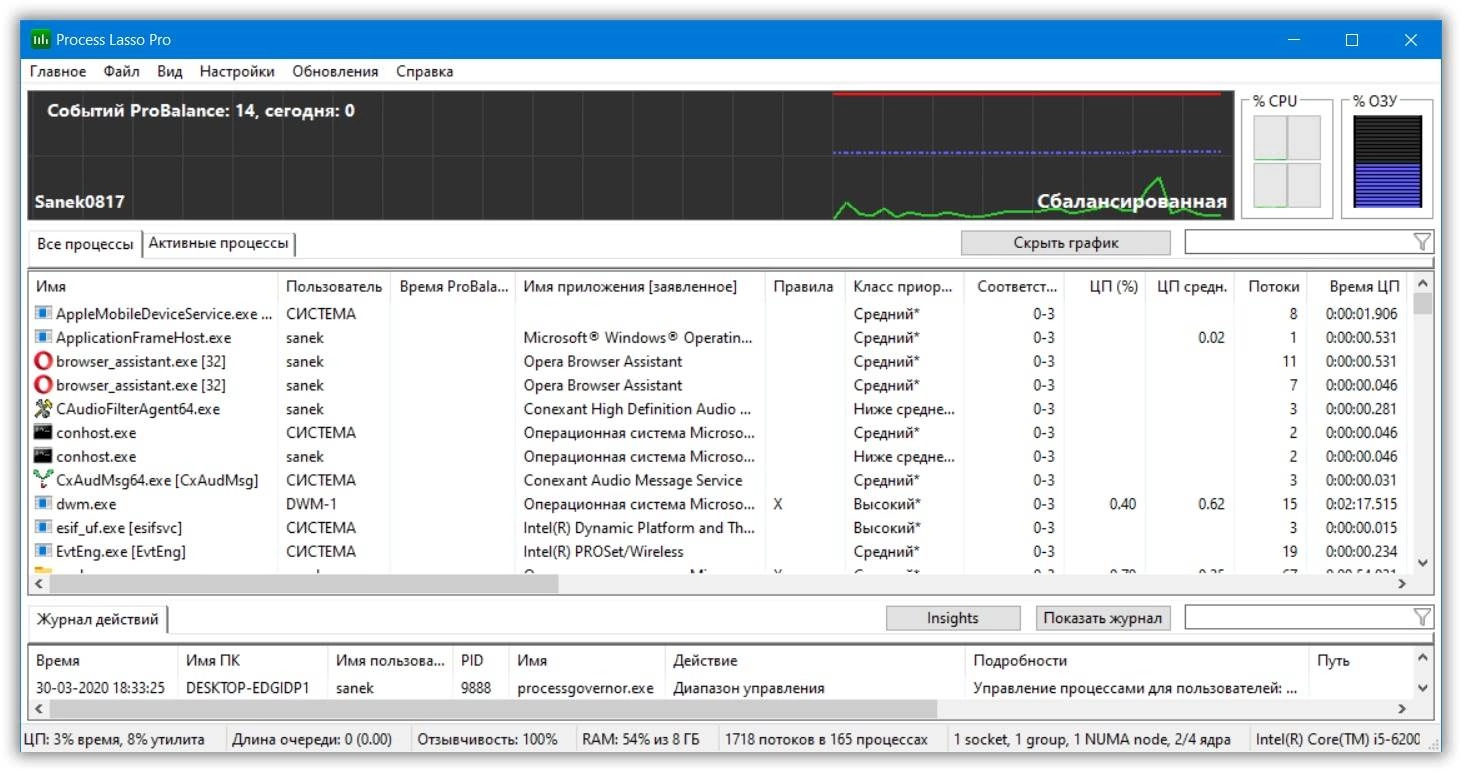The image size is (1462, 772).
Task: Open the Справка menu
Action: pos(424,71)
